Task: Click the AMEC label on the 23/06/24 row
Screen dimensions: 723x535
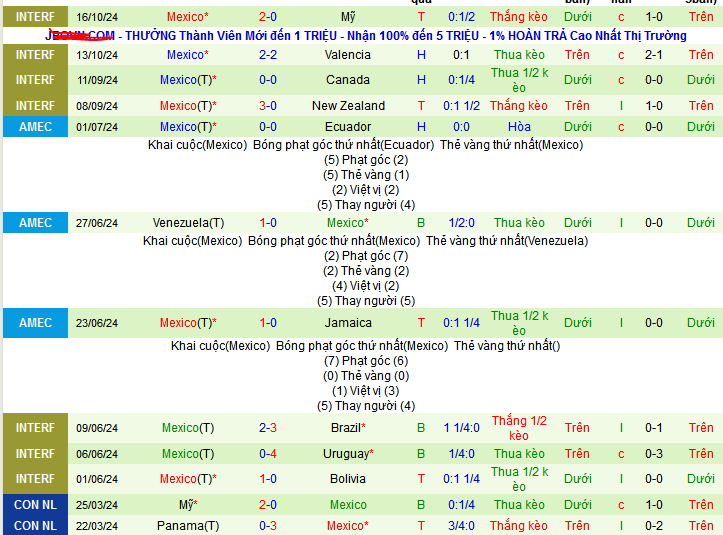Action: click(x=35, y=323)
